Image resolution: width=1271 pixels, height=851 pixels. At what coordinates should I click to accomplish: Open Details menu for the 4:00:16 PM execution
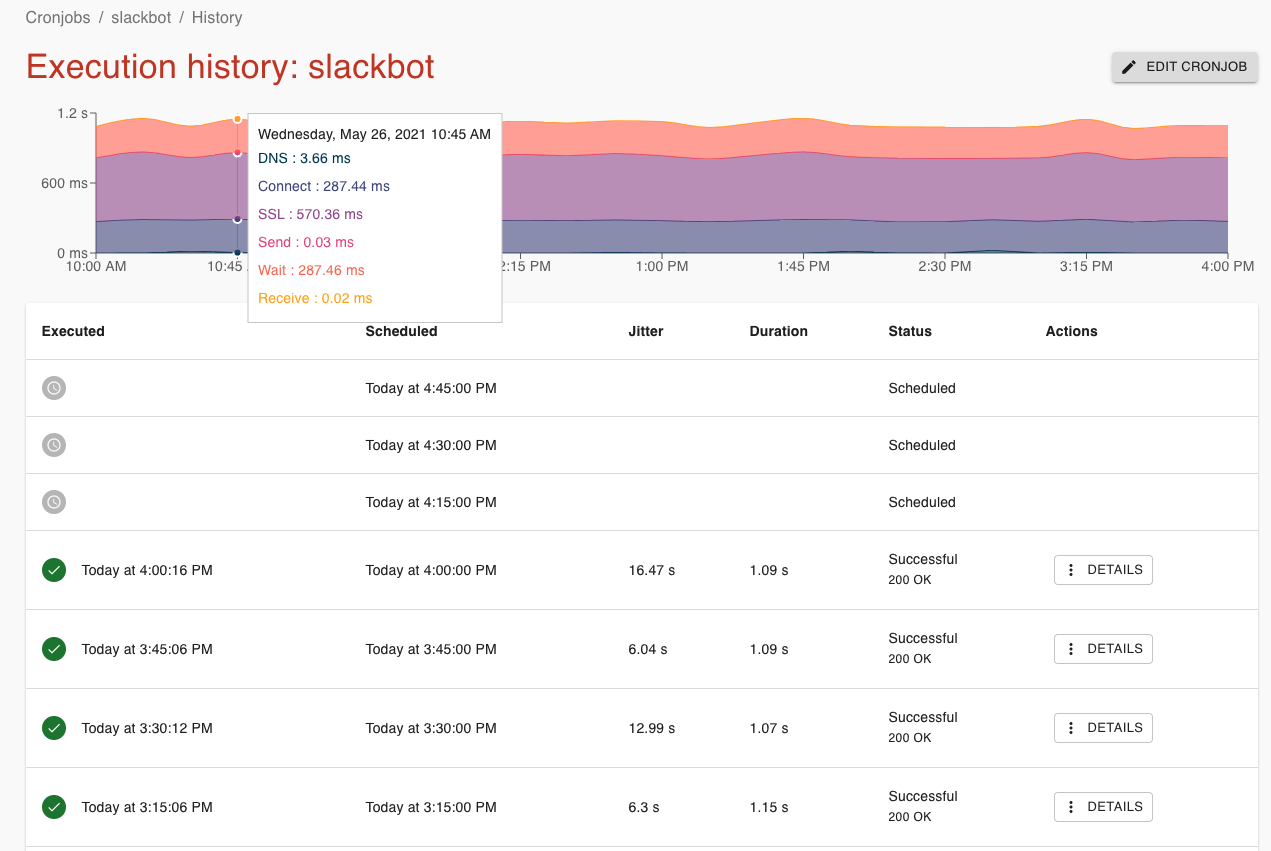(x=1103, y=570)
